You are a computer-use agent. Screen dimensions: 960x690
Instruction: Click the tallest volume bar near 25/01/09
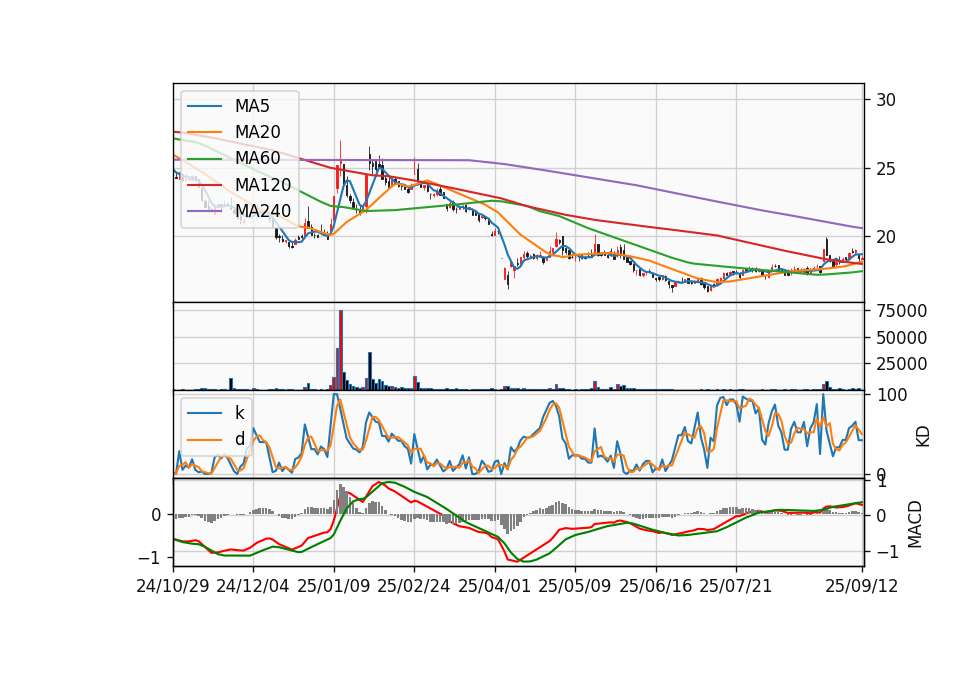click(x=341, y=350)
